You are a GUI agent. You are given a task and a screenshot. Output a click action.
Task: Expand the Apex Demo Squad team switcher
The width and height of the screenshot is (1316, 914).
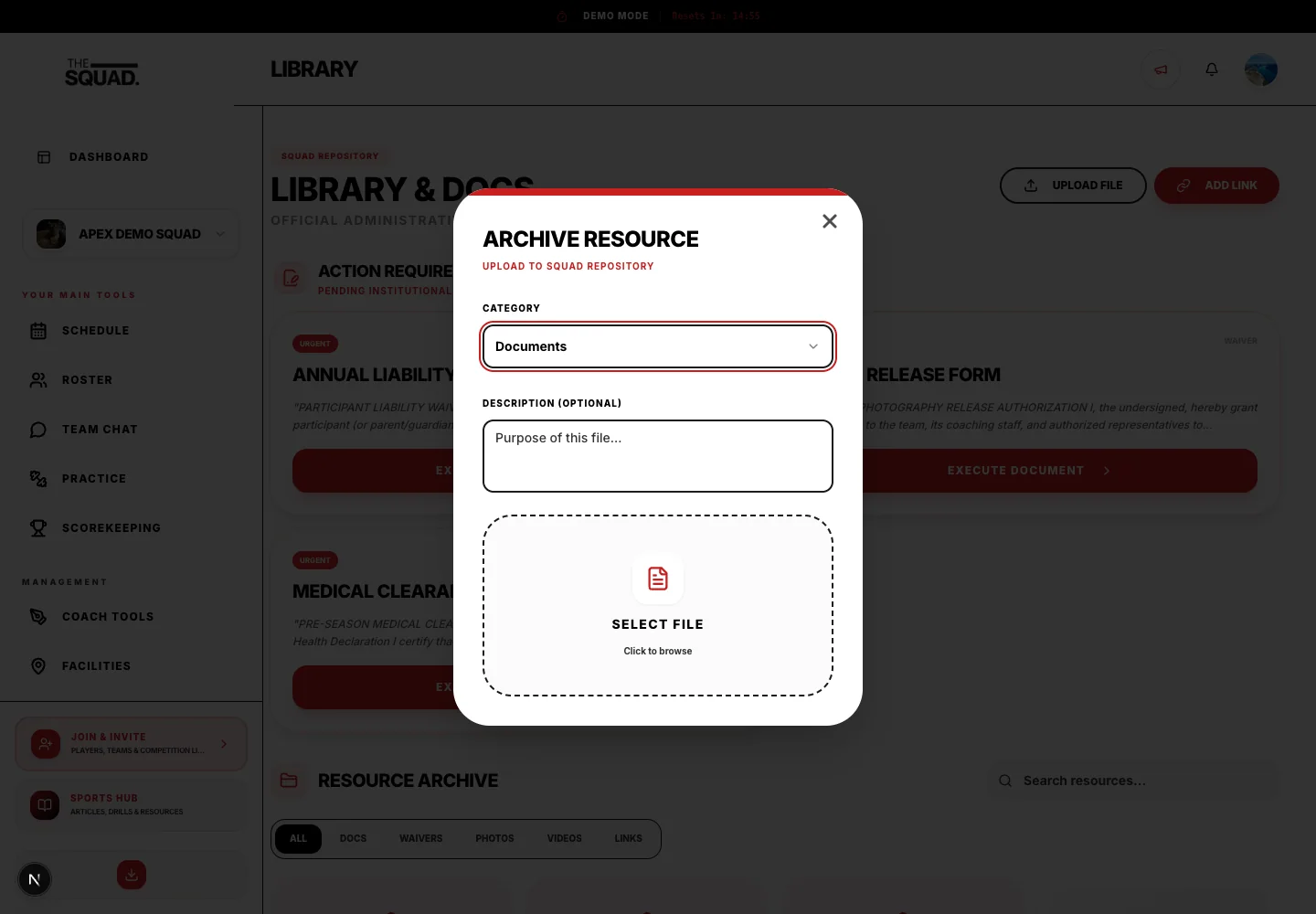tap(131, 234)
